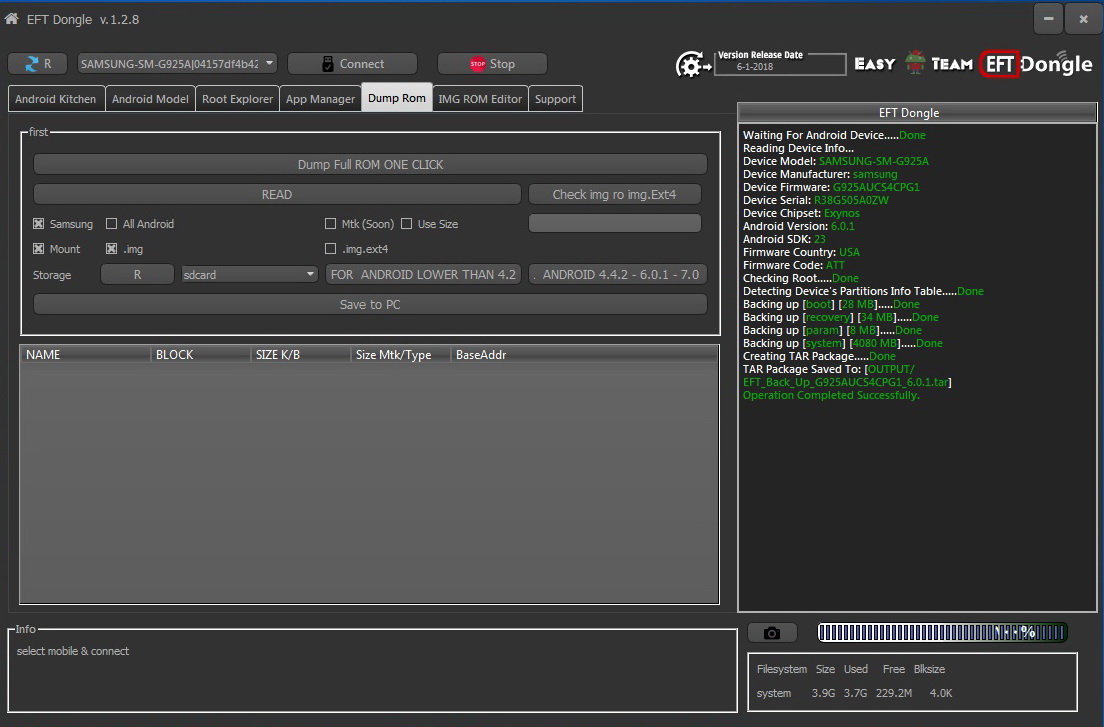Close the EFT Dongle window
This screenshot has width=1104, height=727.
coord(1084,19)
